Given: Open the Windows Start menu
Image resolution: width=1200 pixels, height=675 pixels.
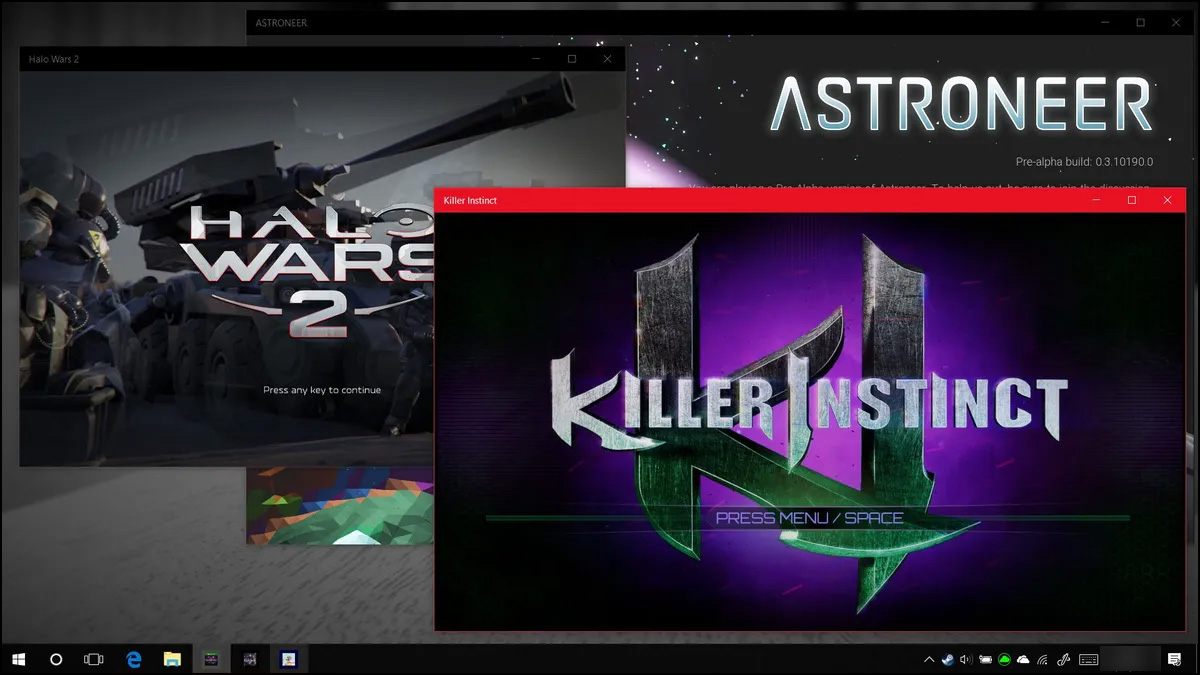Looking at the screenshot, I should tap(18, 659).
